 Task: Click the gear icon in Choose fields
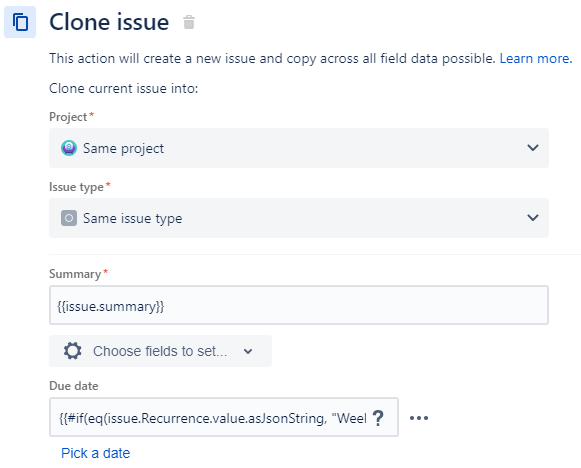pos(73,351)
